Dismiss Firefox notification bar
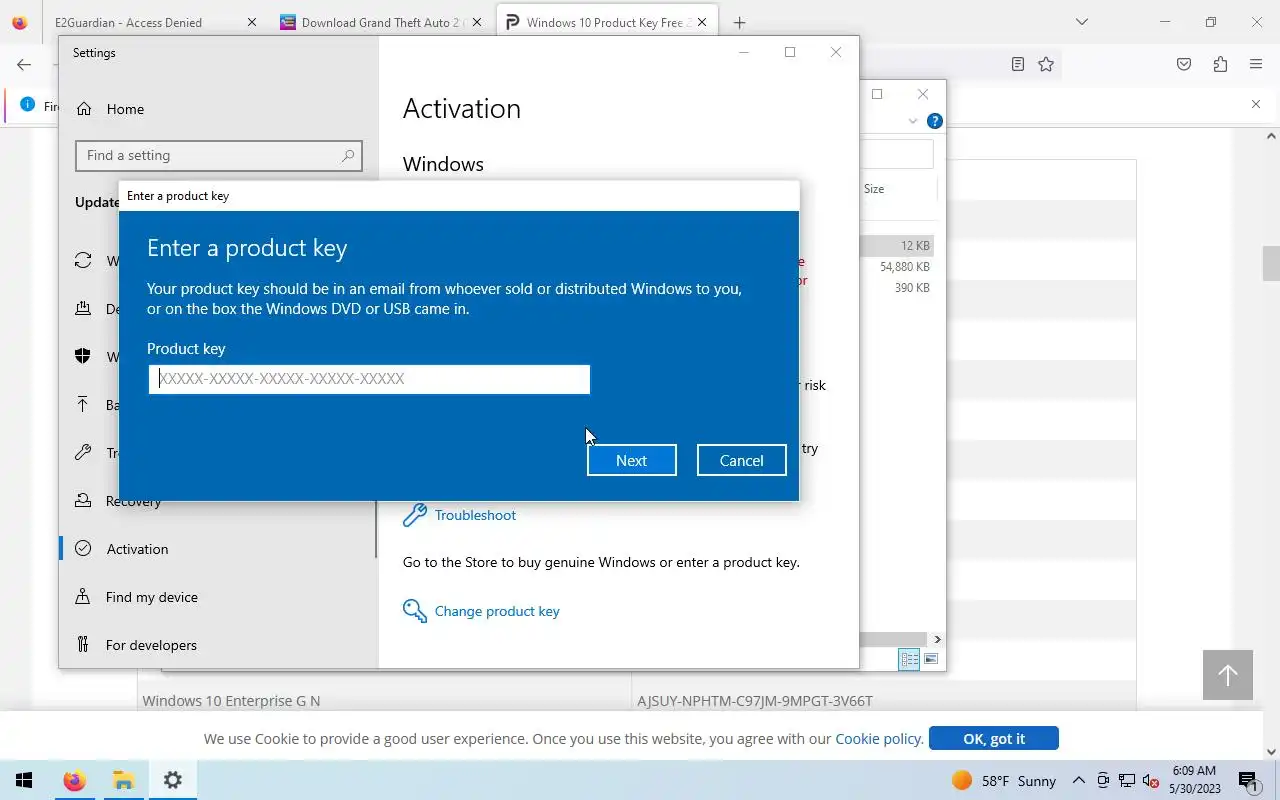Viewport: 1280px width, 800px height. 1256,104
